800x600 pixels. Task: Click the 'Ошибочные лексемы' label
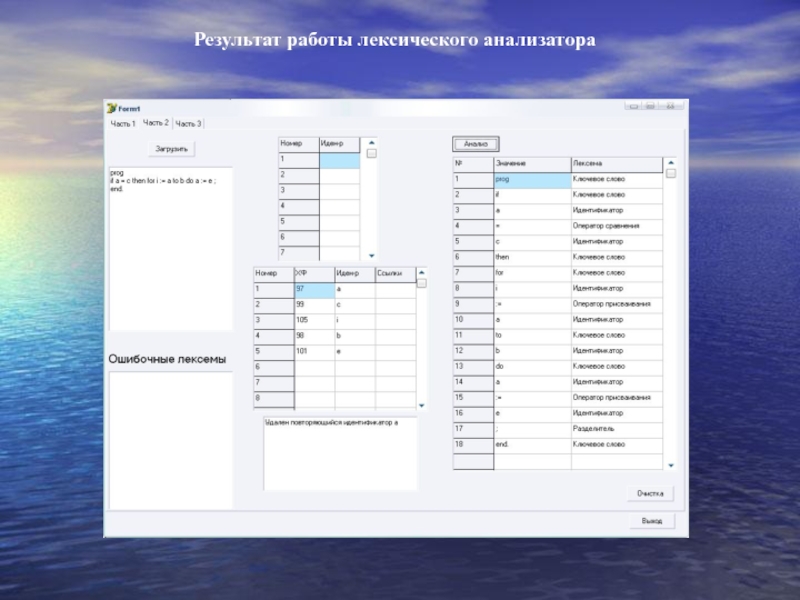(x=167, y=359)
